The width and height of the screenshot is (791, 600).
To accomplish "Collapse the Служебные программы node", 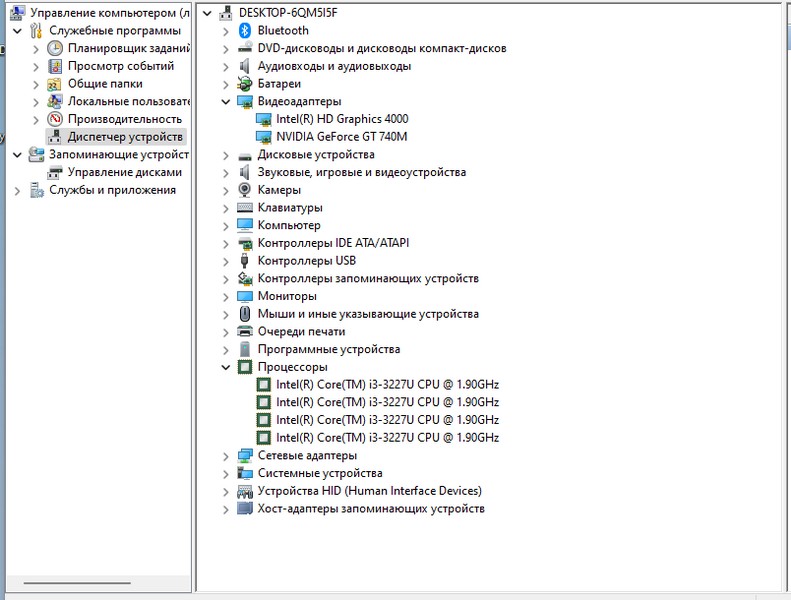I will (17, 31).
